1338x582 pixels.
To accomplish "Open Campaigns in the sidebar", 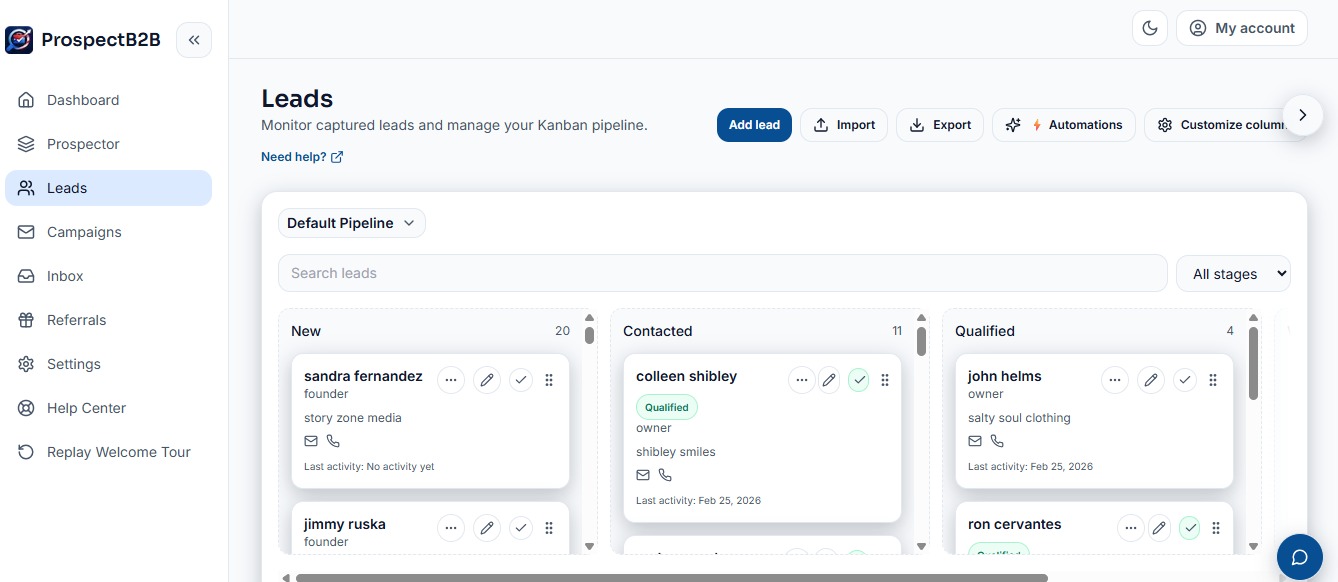I will point(84,232).
